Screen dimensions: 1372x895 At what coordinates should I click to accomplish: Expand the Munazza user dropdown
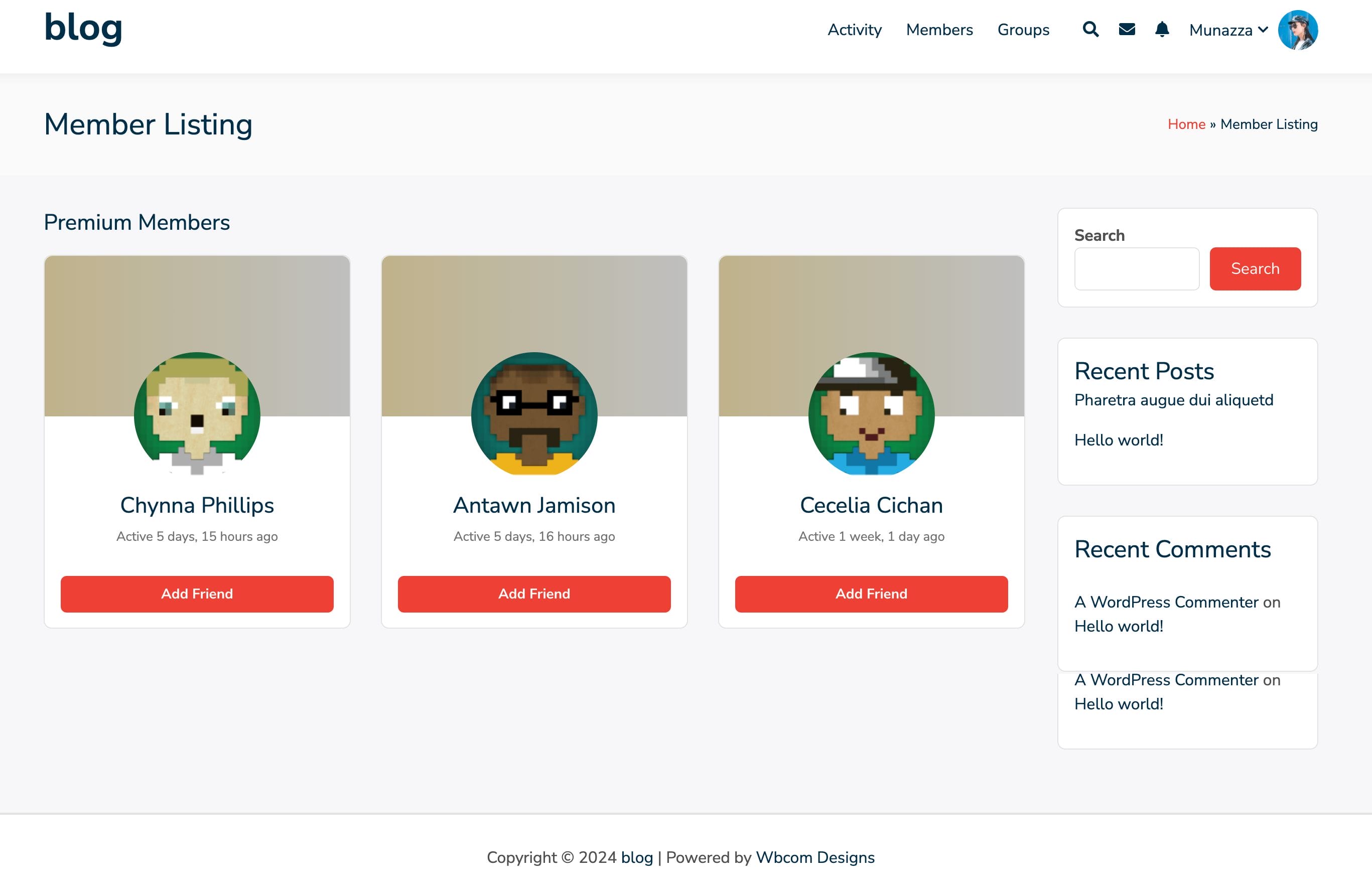pyautogui.click(x=1228, y=30)
